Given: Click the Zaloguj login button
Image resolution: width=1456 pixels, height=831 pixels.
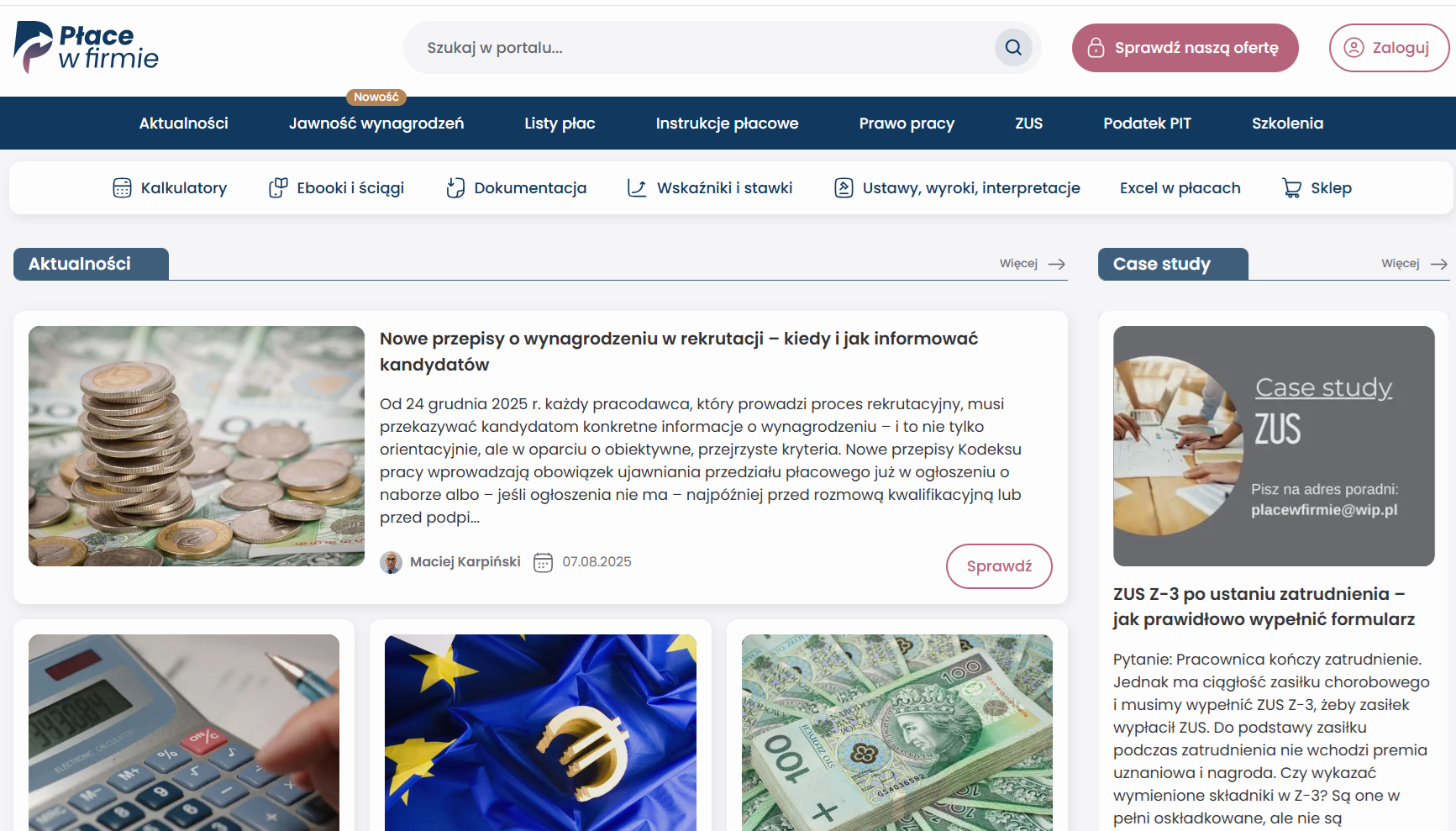Looking at the screenshot, I should 1389,48.
